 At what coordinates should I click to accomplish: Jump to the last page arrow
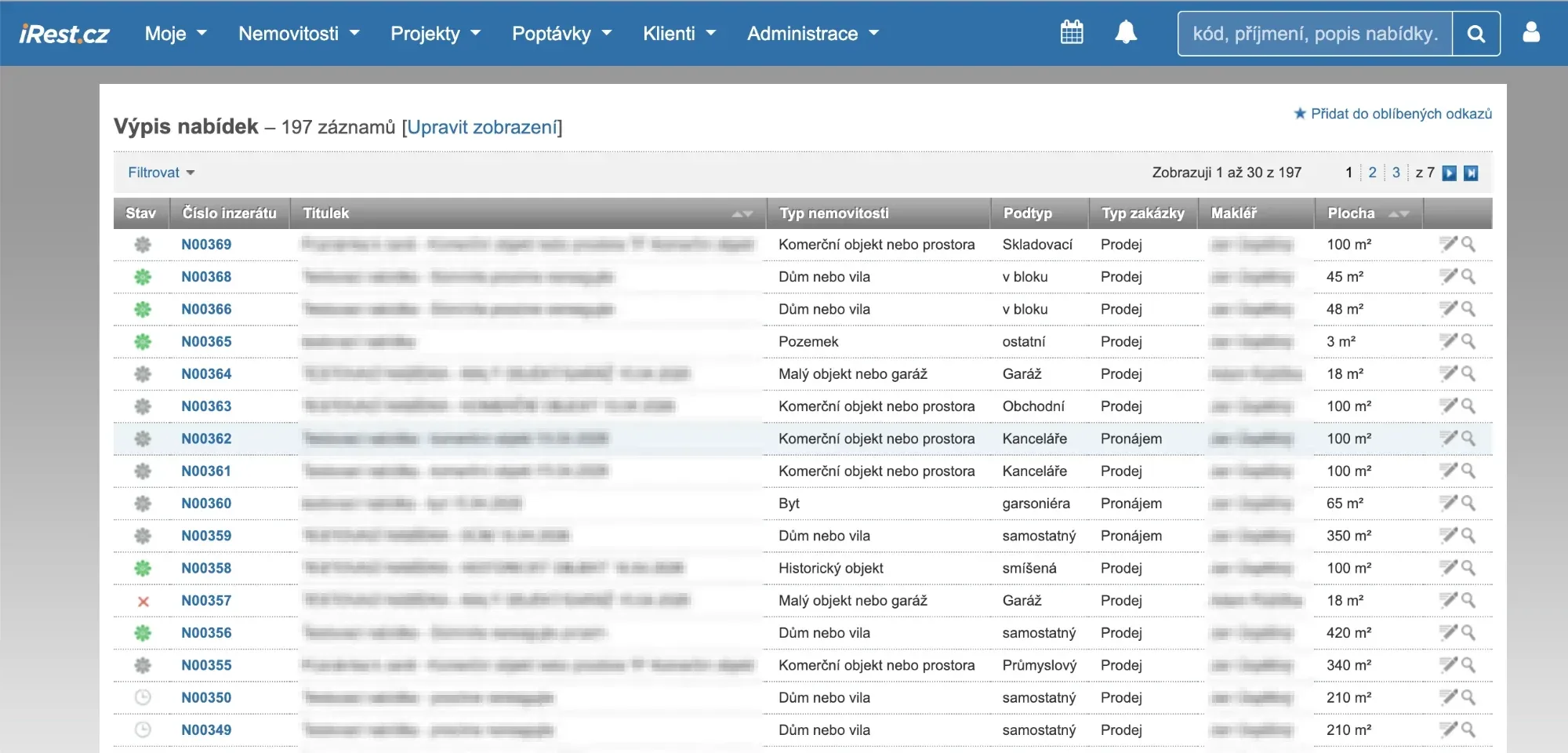(x=1472, y=173)
